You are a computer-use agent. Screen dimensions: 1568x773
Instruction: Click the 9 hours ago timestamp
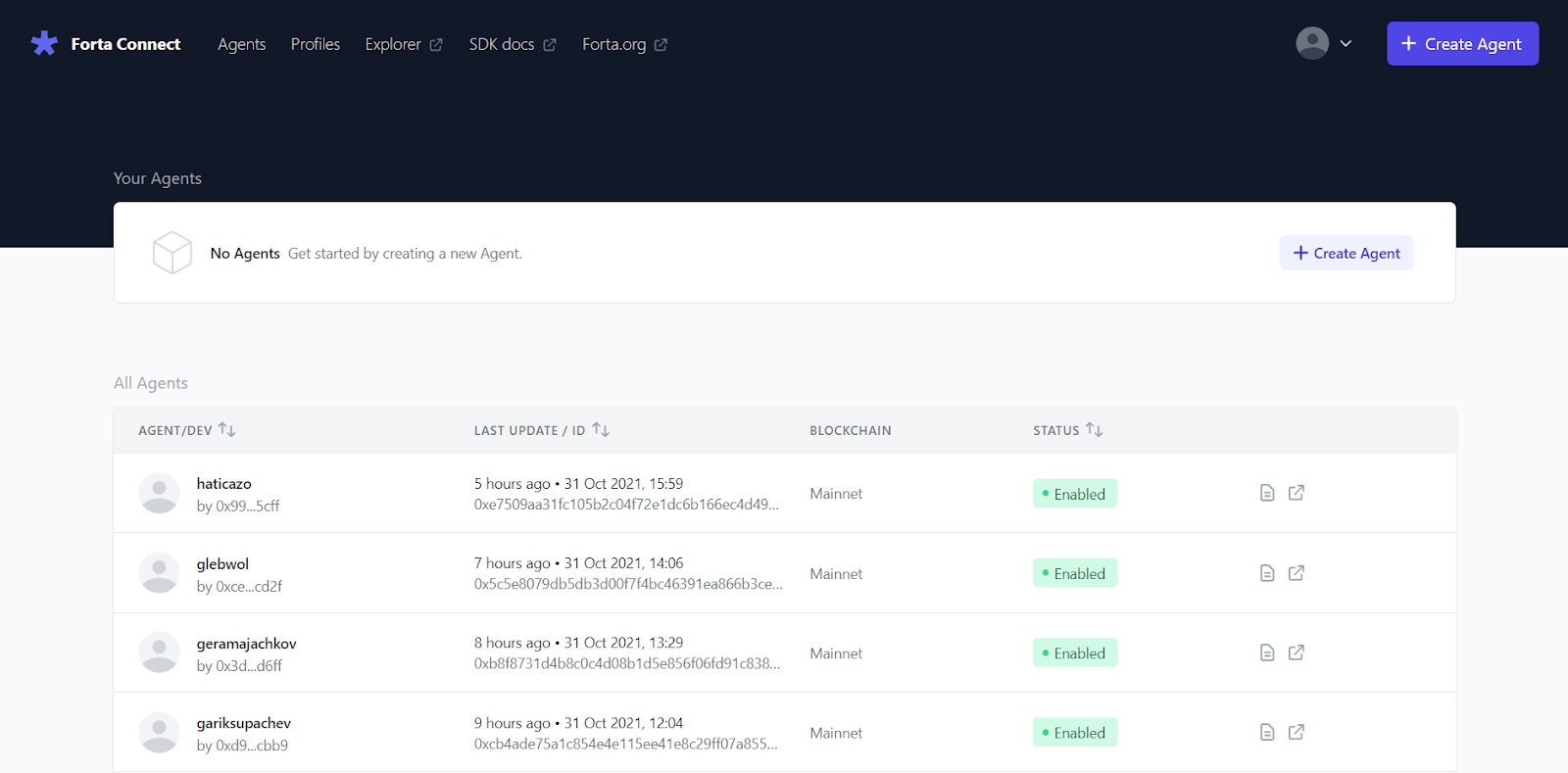[578, 722]
